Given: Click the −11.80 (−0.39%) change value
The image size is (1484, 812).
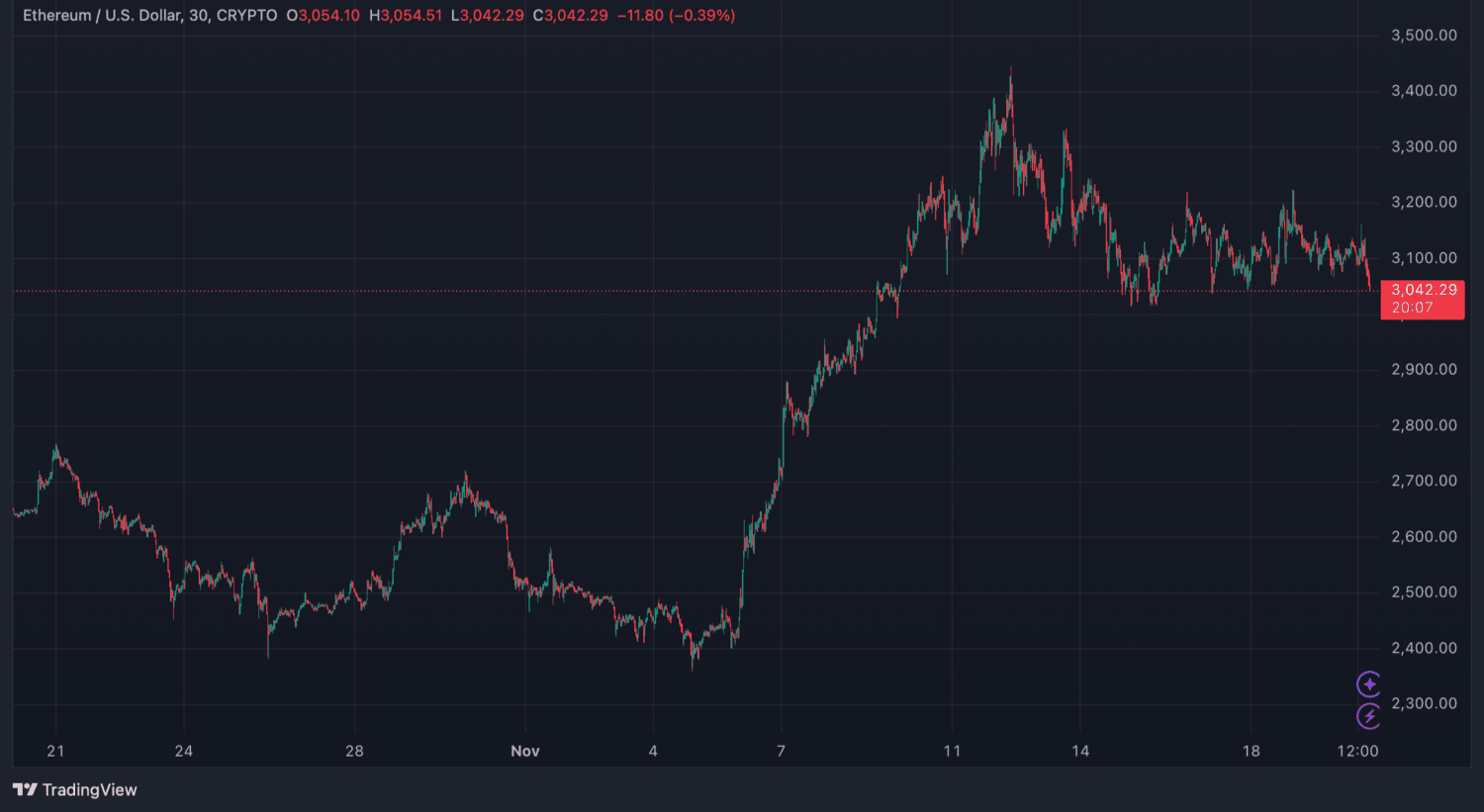Looking at the screenshot, I should tap(676, 16).
